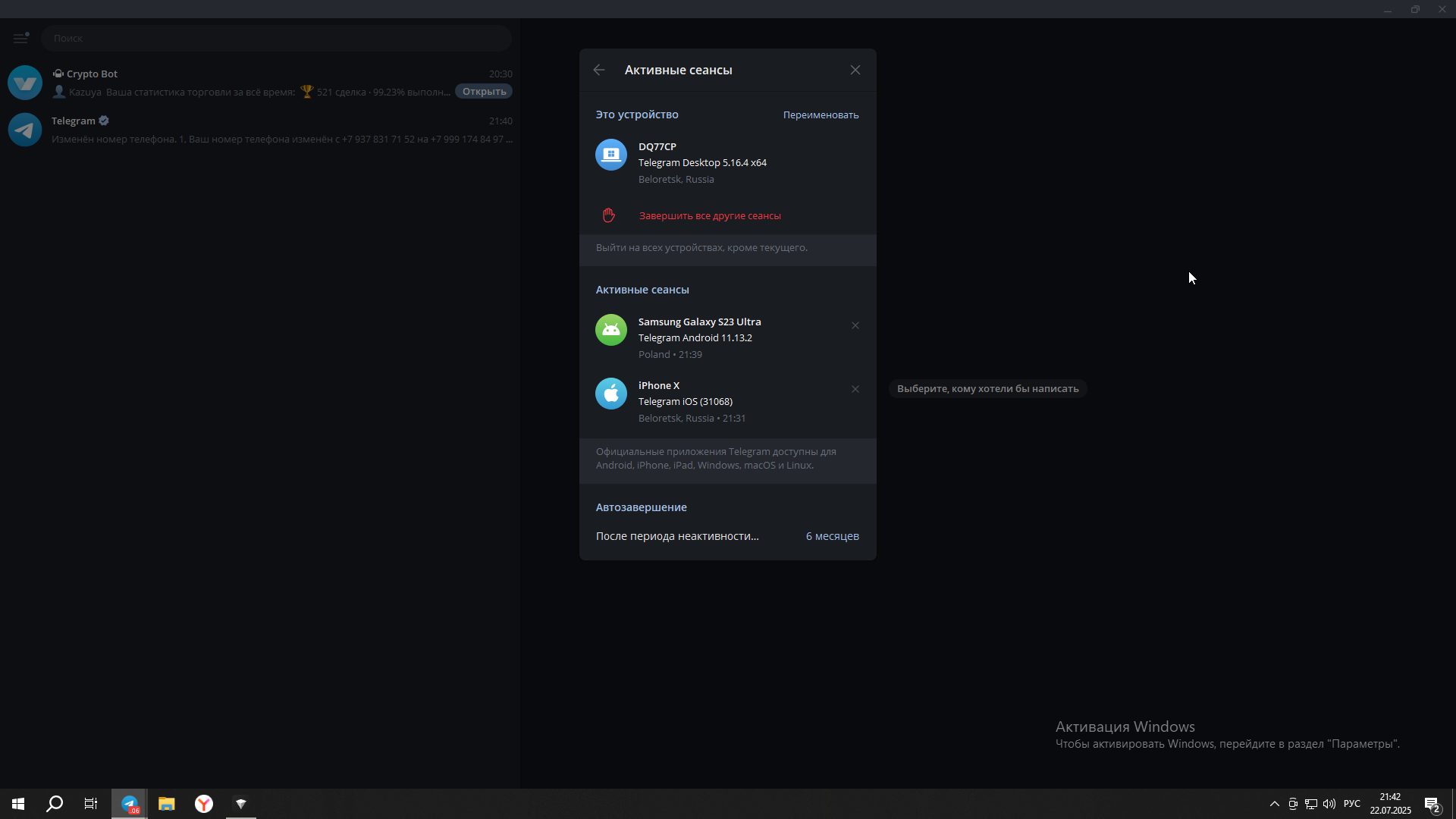
Task: Click the blue Apple session icon
Action: [611, 394]
